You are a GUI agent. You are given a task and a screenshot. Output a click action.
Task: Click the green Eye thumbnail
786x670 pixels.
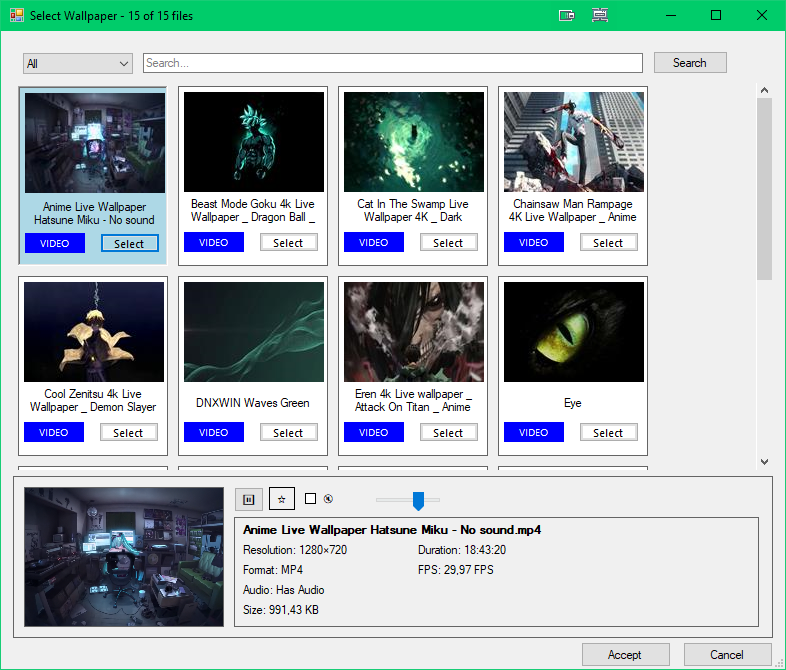573,332
